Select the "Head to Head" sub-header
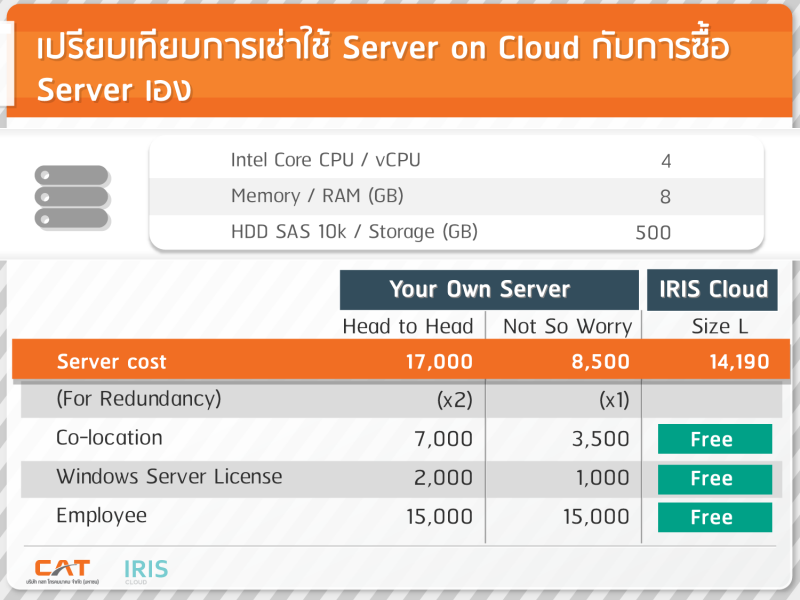 tap(408, 326)
